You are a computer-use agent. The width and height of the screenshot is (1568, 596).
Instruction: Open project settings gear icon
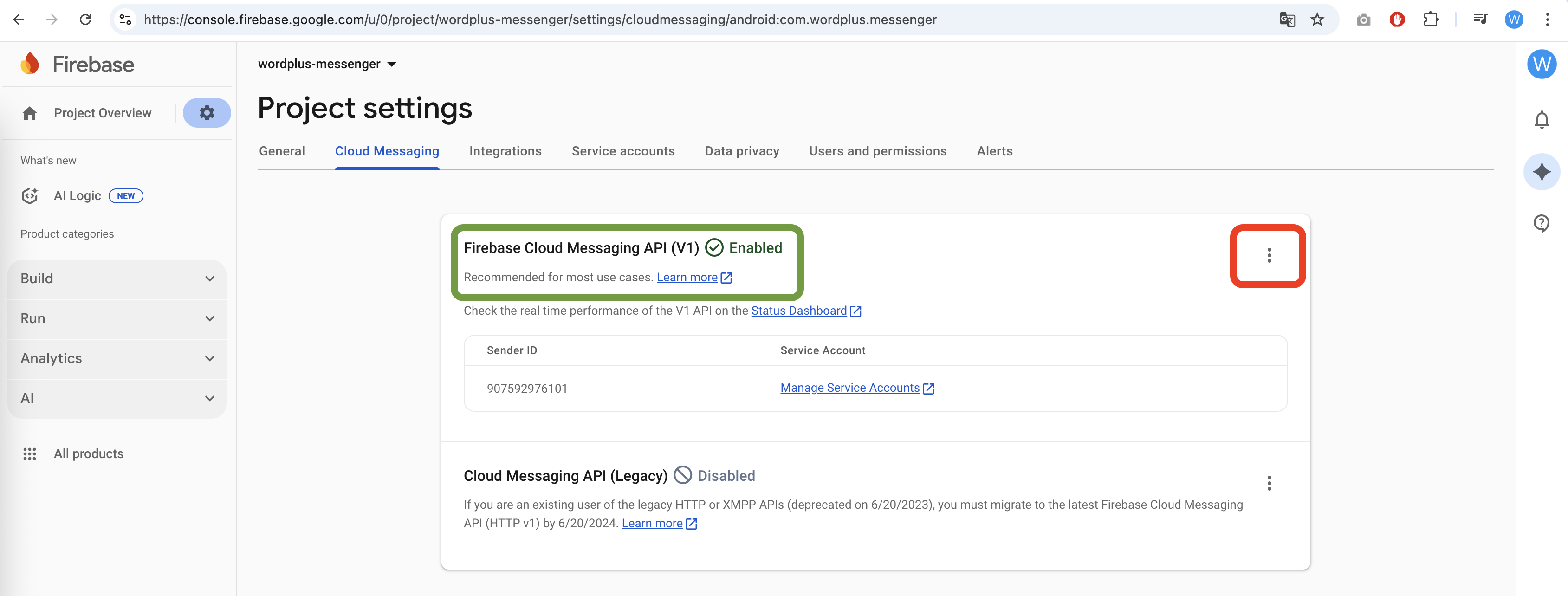pyautogui.click(x=207, y=113)
